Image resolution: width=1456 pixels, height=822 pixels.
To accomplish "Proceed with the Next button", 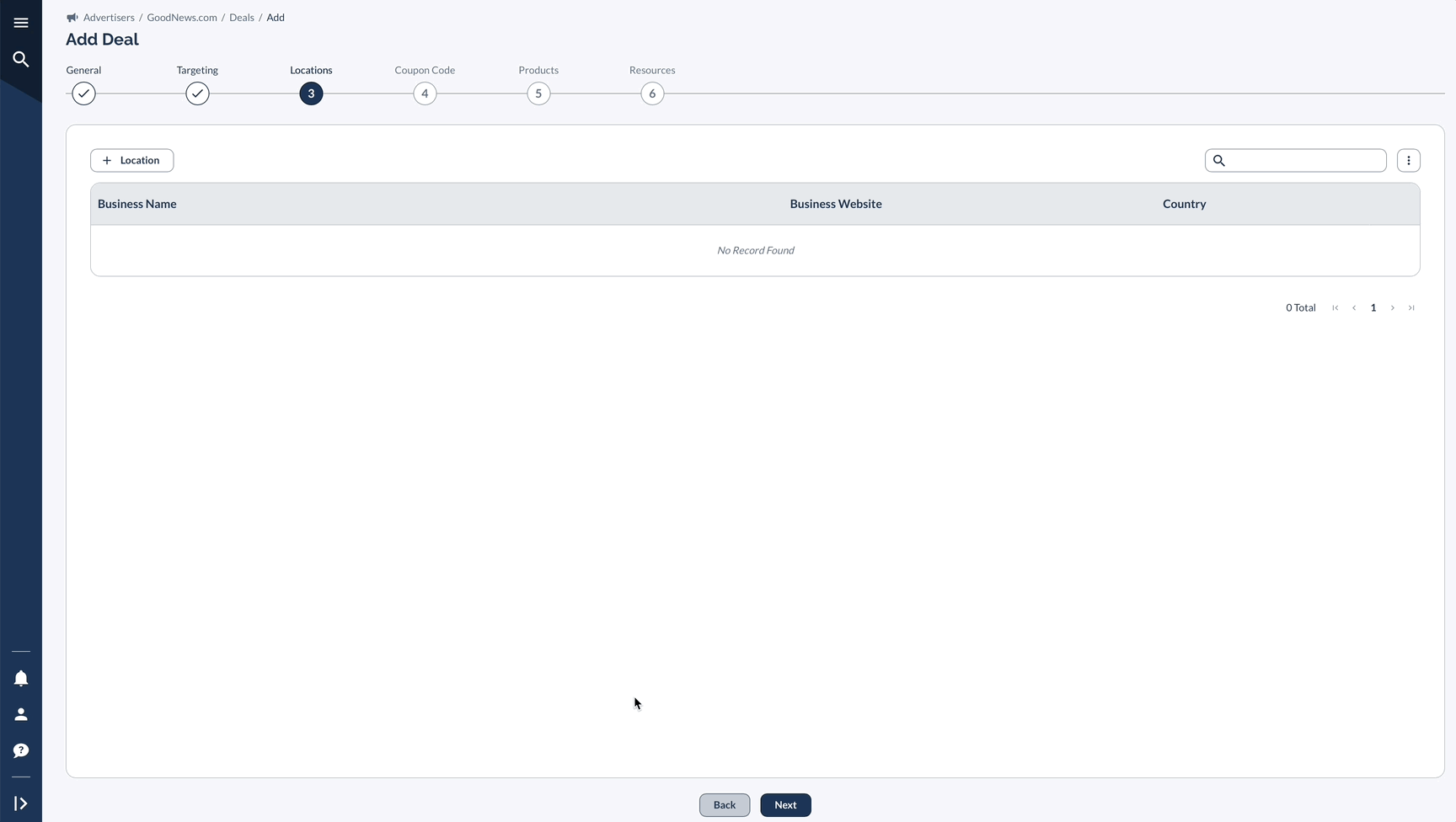I will 785,805.
